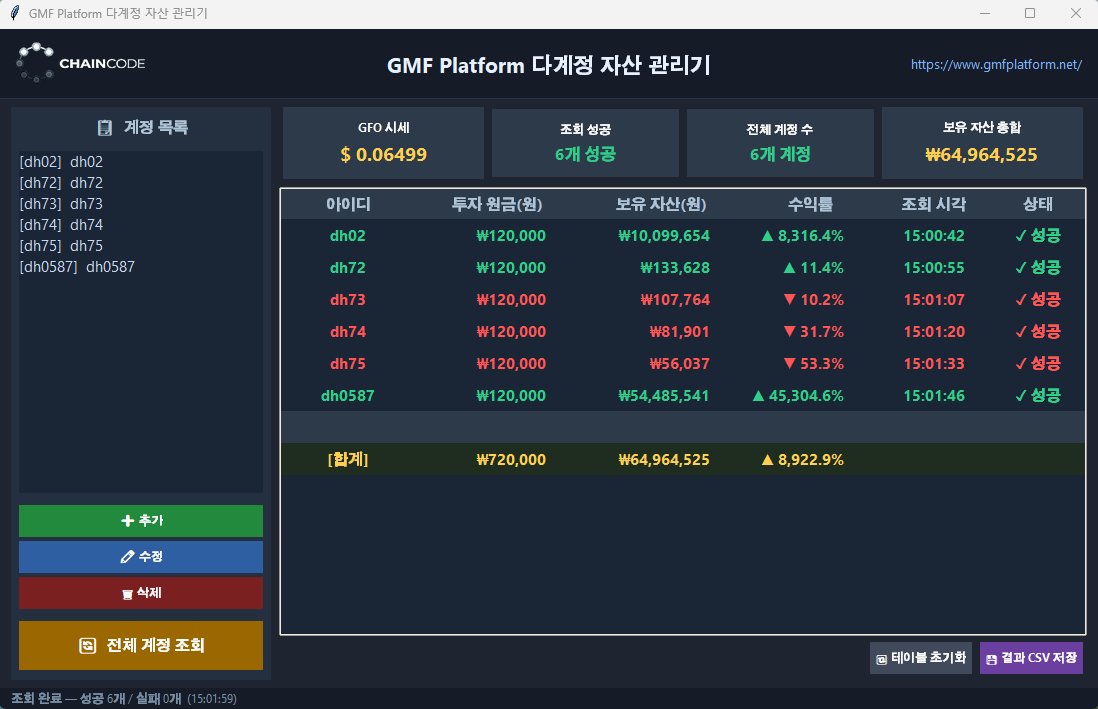Click query time 15:01:20
The height and width of the screenshot is (709, 1098).
pyautogui.click(x=933, y=331)
